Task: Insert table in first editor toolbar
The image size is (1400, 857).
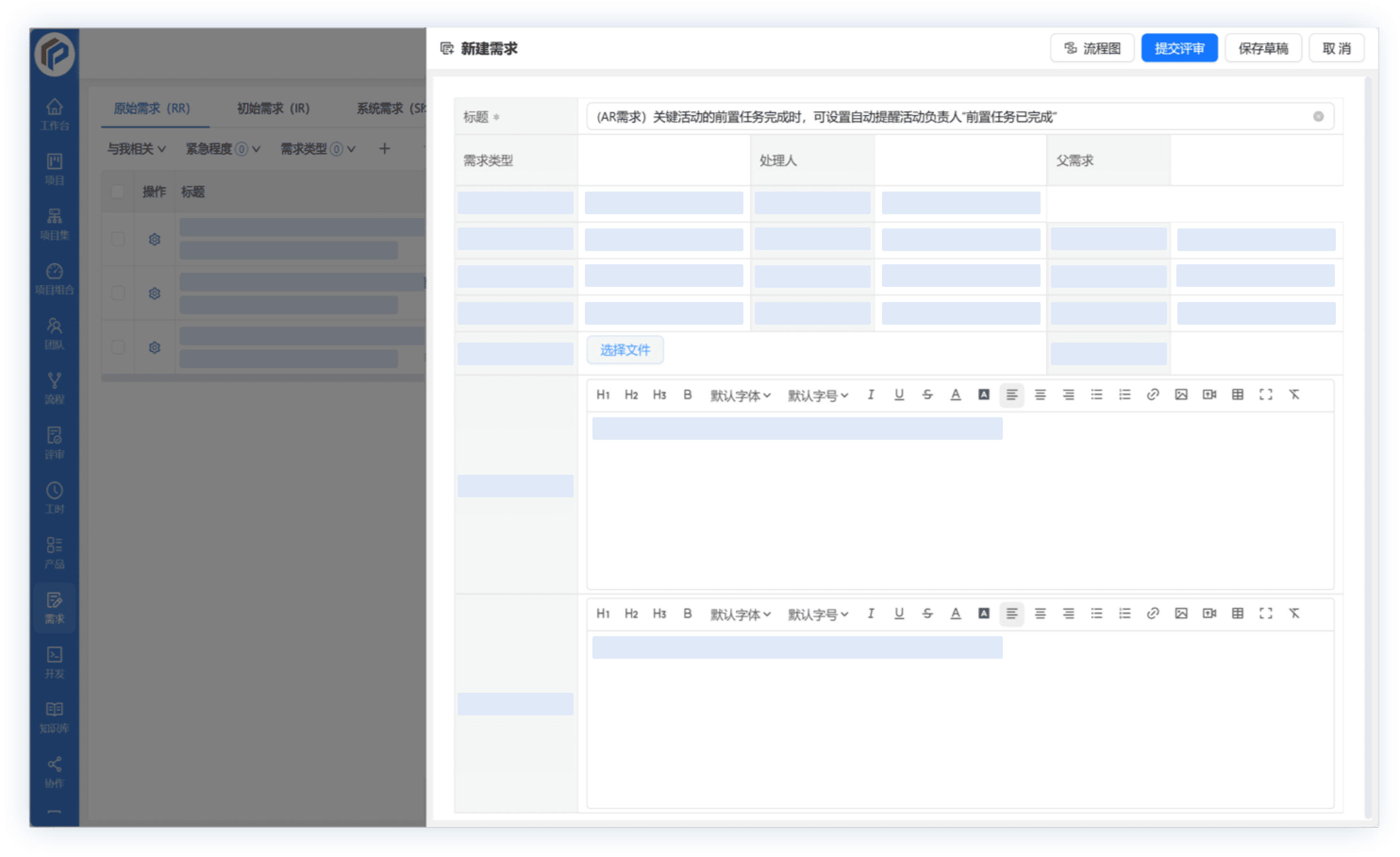Action: [1238, 395]
